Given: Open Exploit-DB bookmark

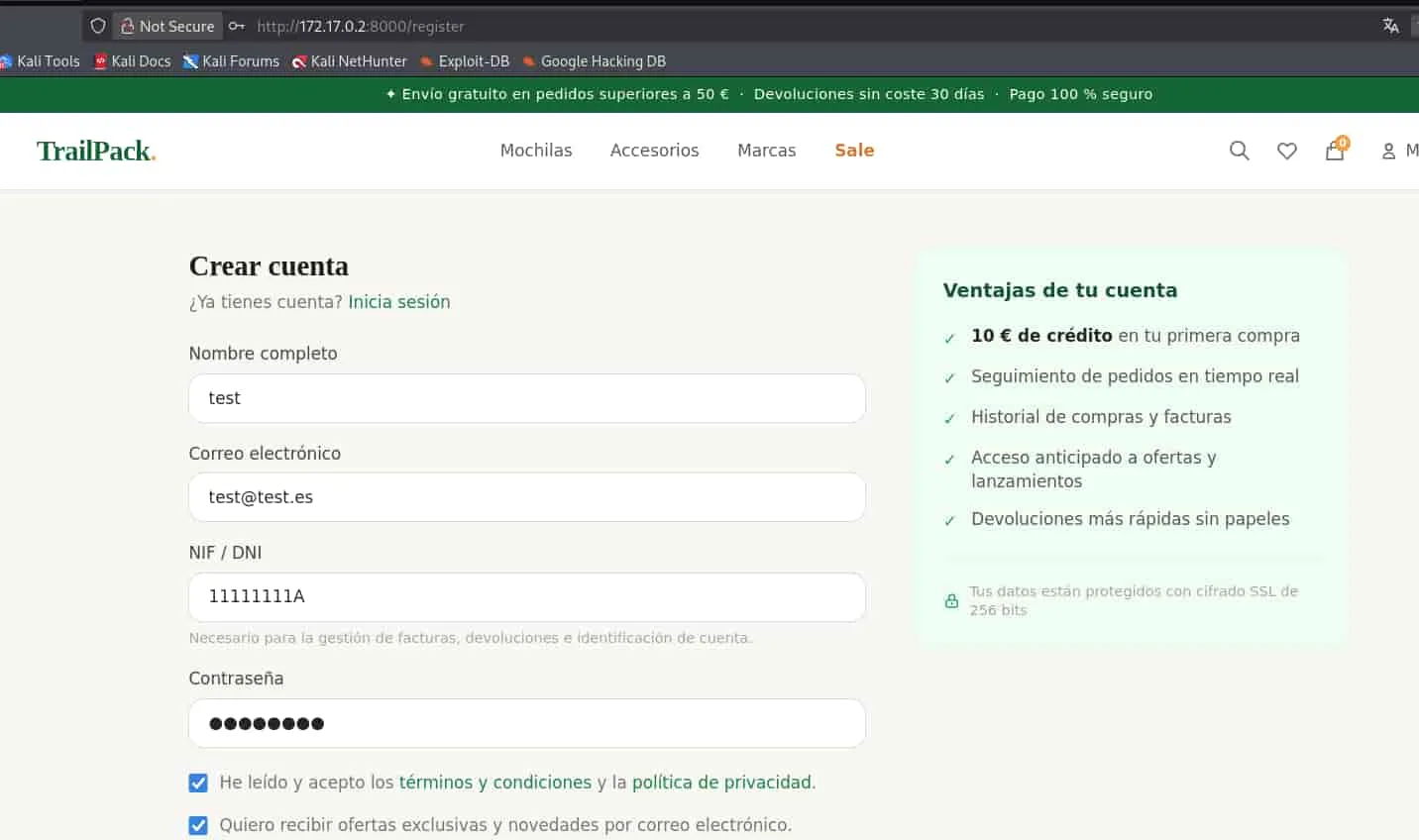Looking at the screenshot, I should (465, 61).
